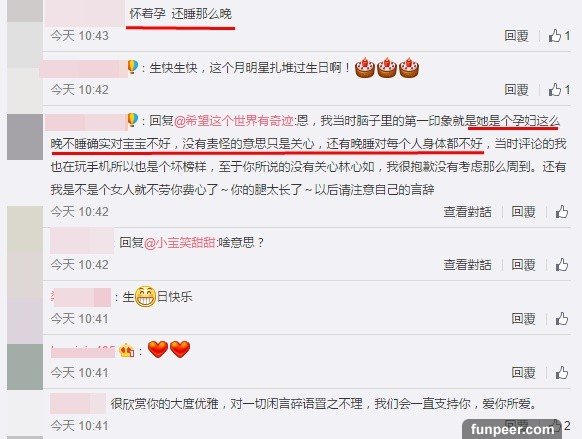Click the balloon badge beside birthday commenter
Screen dimensions: 582x439
click(133, 67)
